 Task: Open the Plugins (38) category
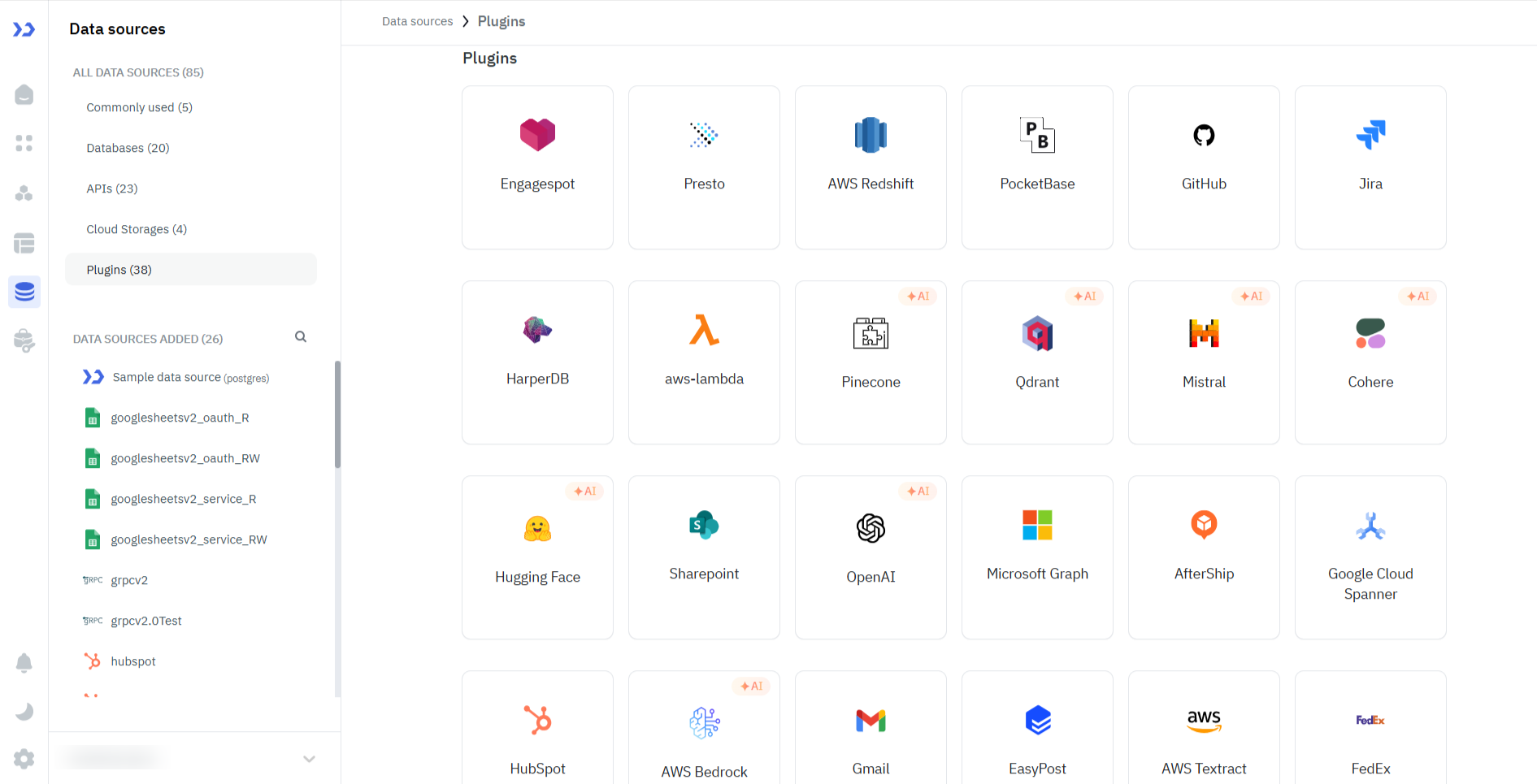click(x=191, y=270)
